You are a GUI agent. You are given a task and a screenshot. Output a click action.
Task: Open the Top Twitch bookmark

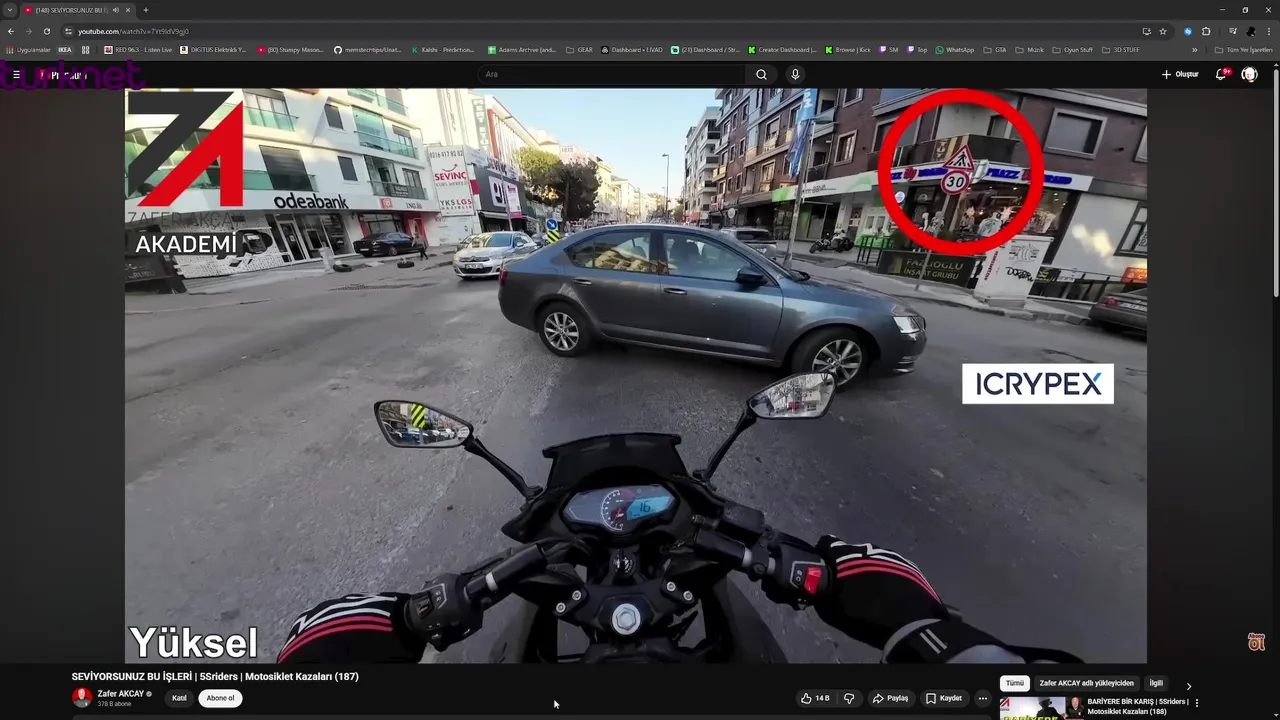(917, 49)
